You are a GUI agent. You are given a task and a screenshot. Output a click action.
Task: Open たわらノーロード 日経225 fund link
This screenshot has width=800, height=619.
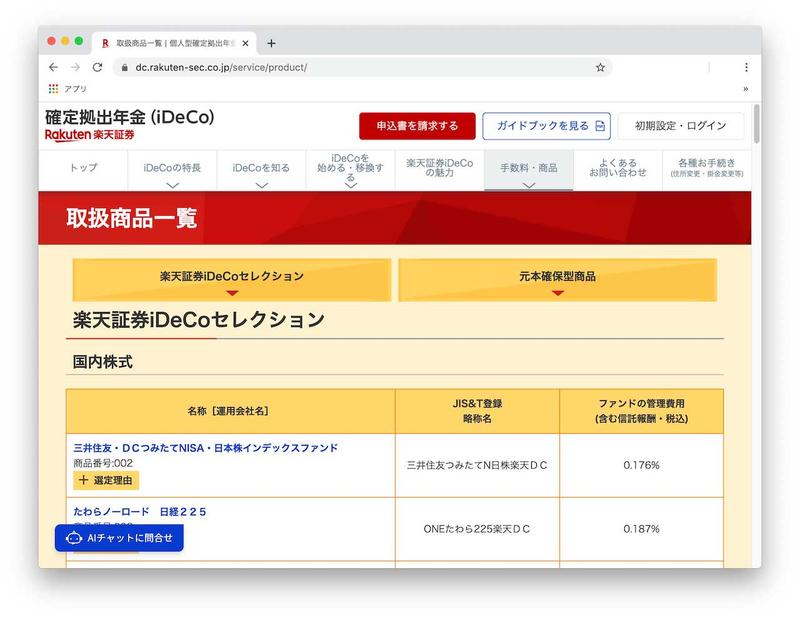(140, 512)
